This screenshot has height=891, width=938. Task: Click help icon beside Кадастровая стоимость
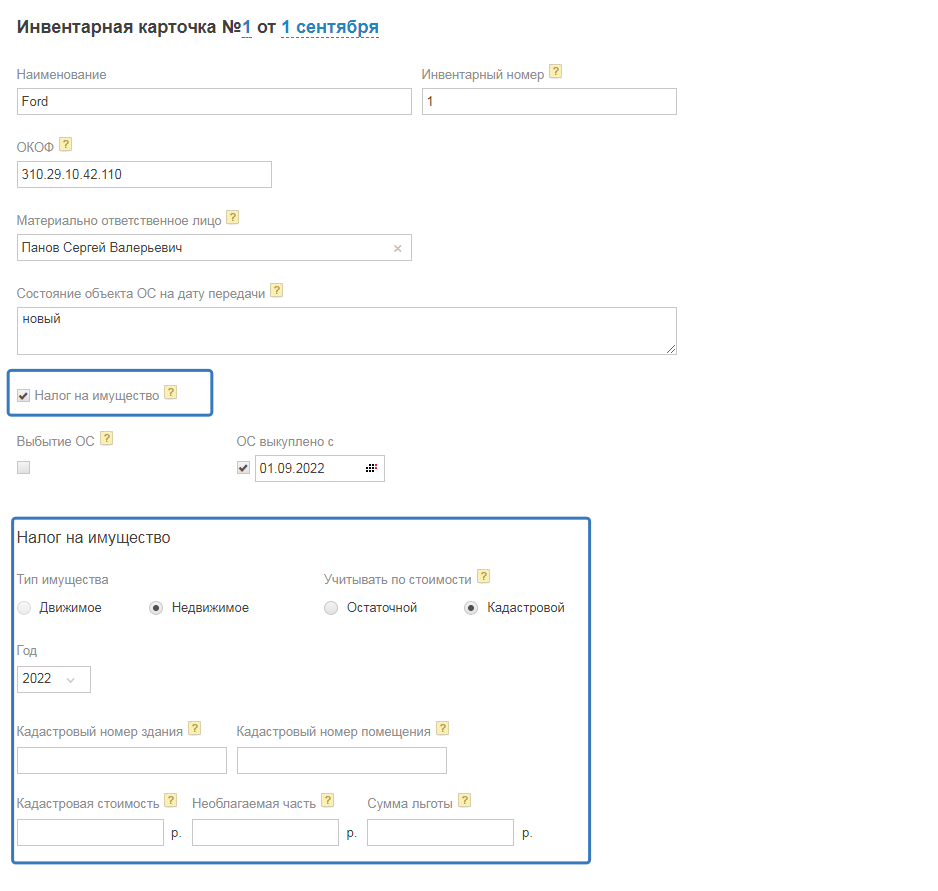coord(171,801)
